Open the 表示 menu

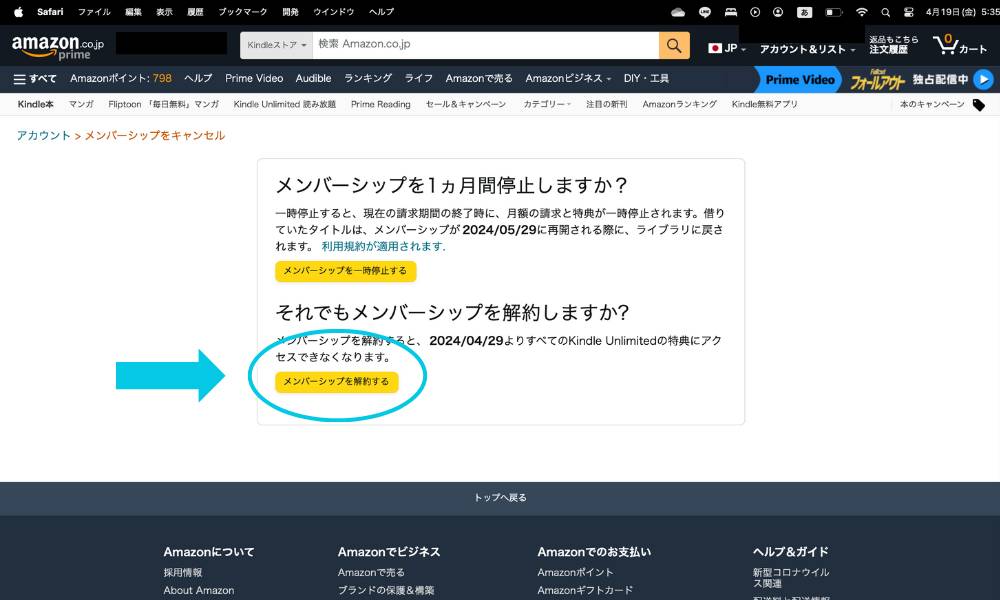[165, 11]
